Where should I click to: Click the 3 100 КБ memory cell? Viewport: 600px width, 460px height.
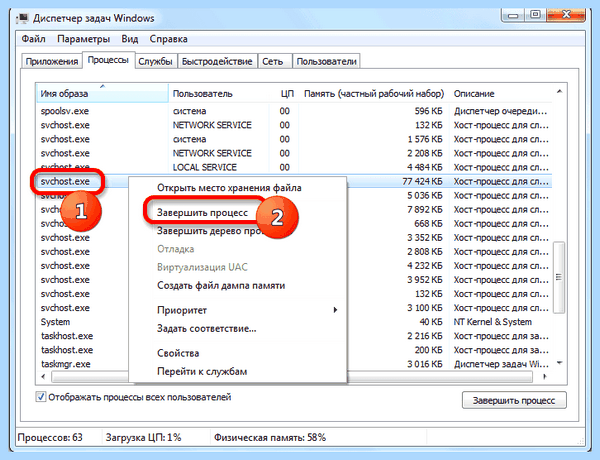(x=425, y=308)
